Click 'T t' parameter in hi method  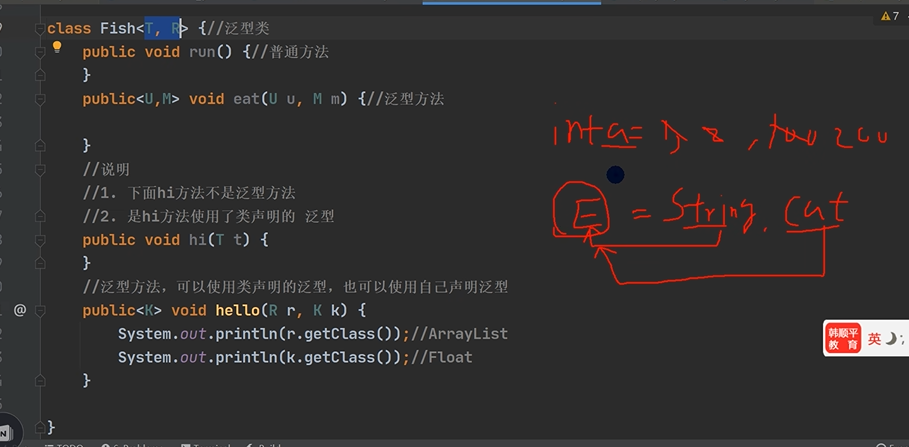[228, 240]
